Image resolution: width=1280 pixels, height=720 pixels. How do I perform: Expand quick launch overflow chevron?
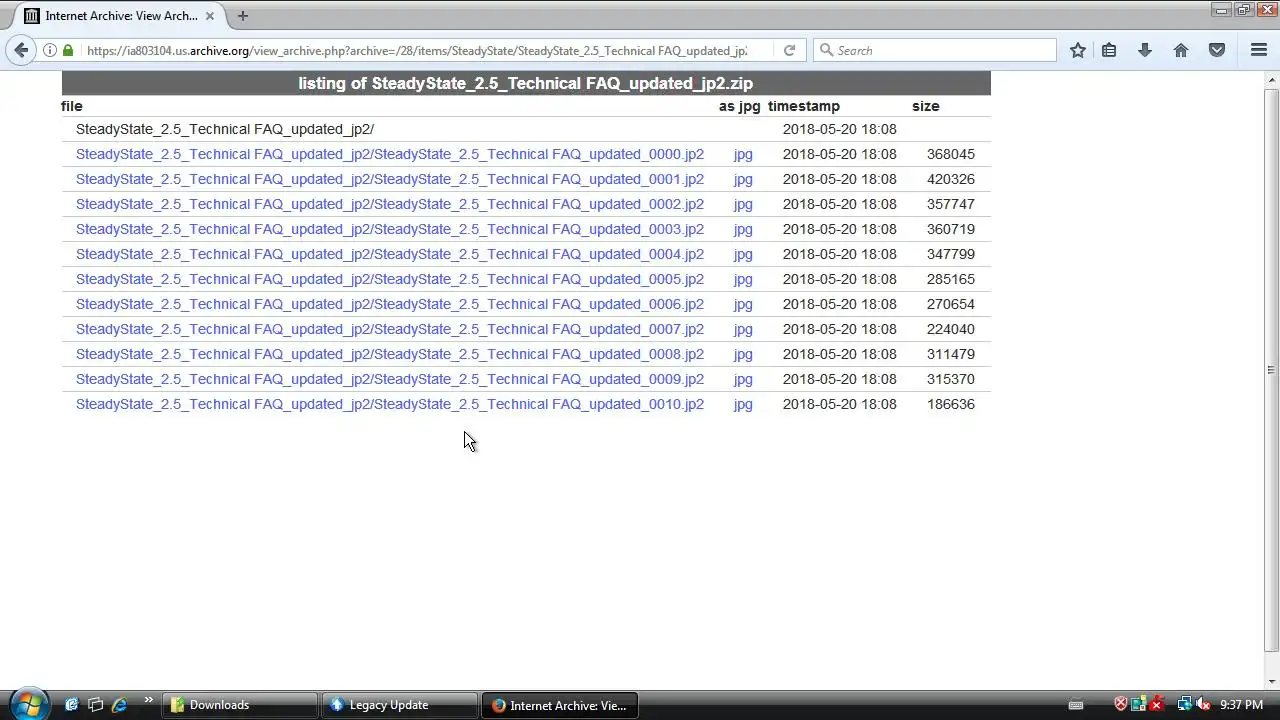click(x=148, y=700)
